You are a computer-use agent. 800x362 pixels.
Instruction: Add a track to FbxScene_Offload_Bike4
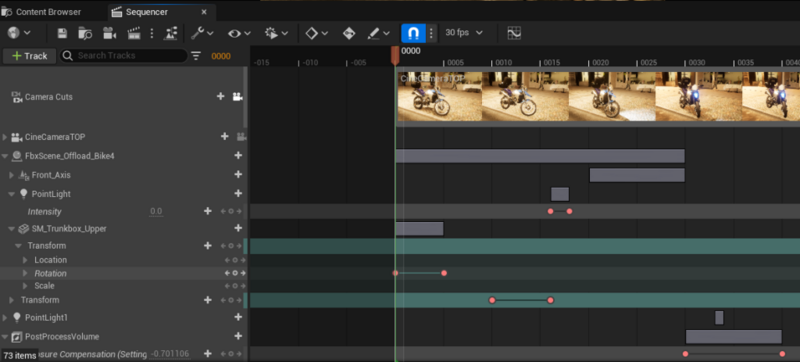click(238, 156)
